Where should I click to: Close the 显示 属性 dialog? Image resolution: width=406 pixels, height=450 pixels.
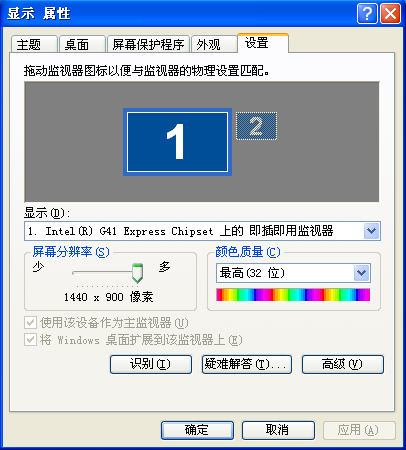pyautogui.click(x=390, y=14)
